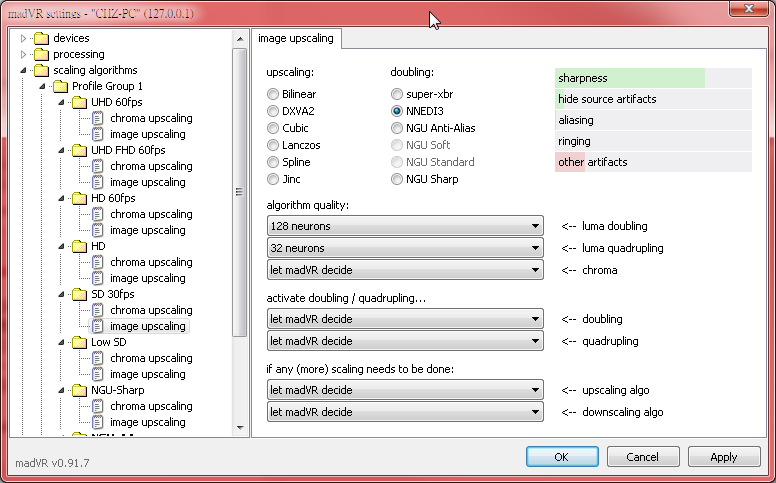Viewport: 776px width, 483px height.
Task: Choose Cubic upscaling algorithm
Action: click(273, 128)
